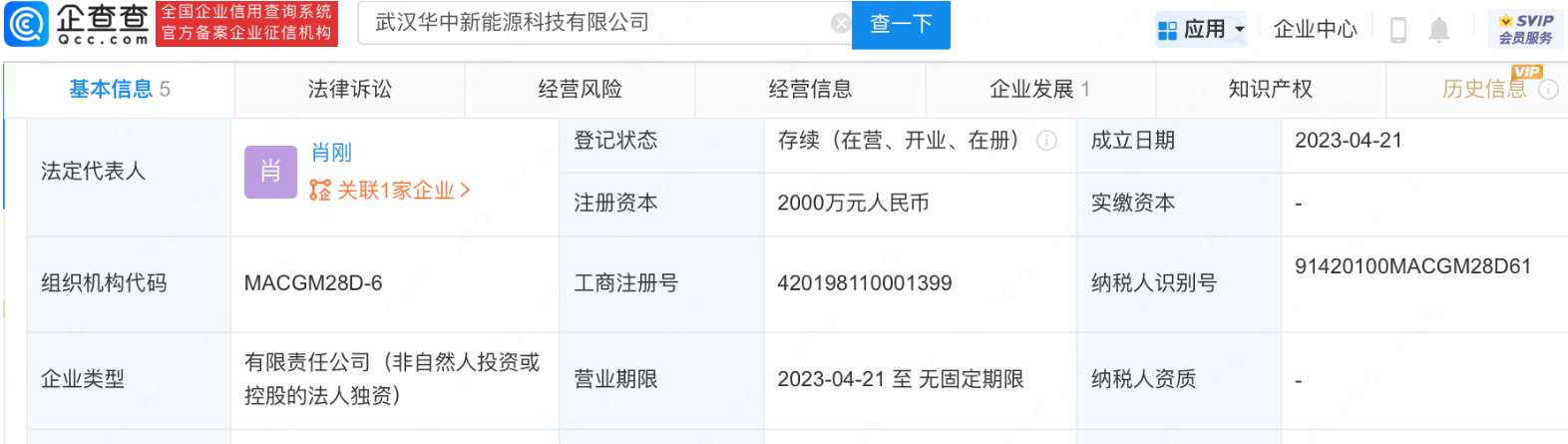
Task: Select the 营业期限 value text
Action: point(901,379)
